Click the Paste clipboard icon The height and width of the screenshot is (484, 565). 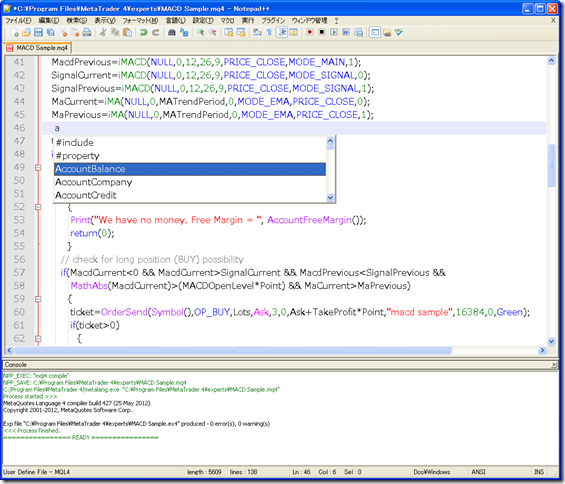click(127, 33)
